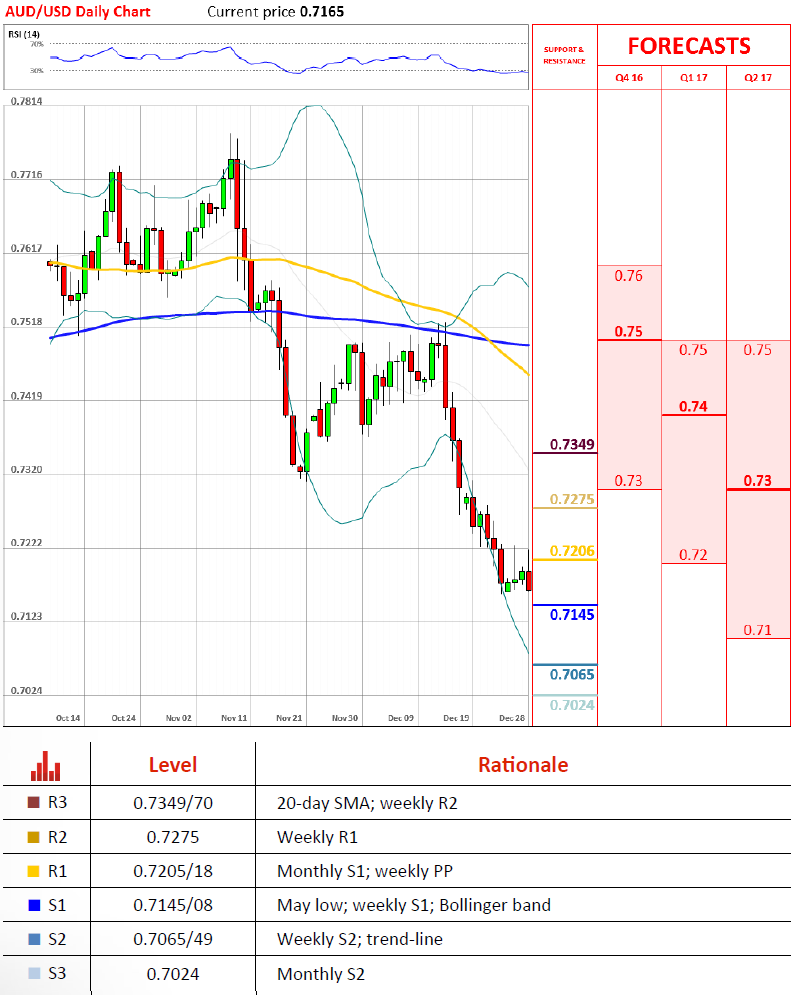Select the Q4 16 forecast column header

pos(629,78)
